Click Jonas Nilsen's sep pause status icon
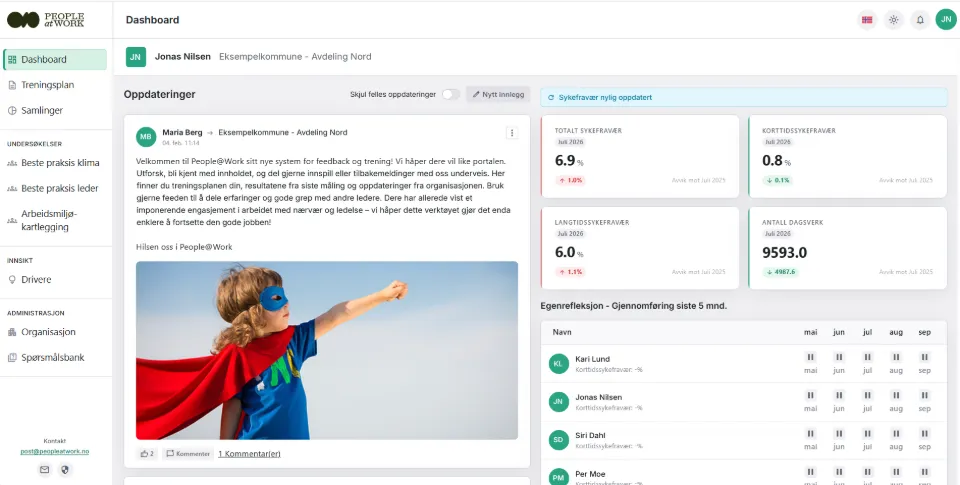Viewport: 960px width, 485px height. (924, 396)
